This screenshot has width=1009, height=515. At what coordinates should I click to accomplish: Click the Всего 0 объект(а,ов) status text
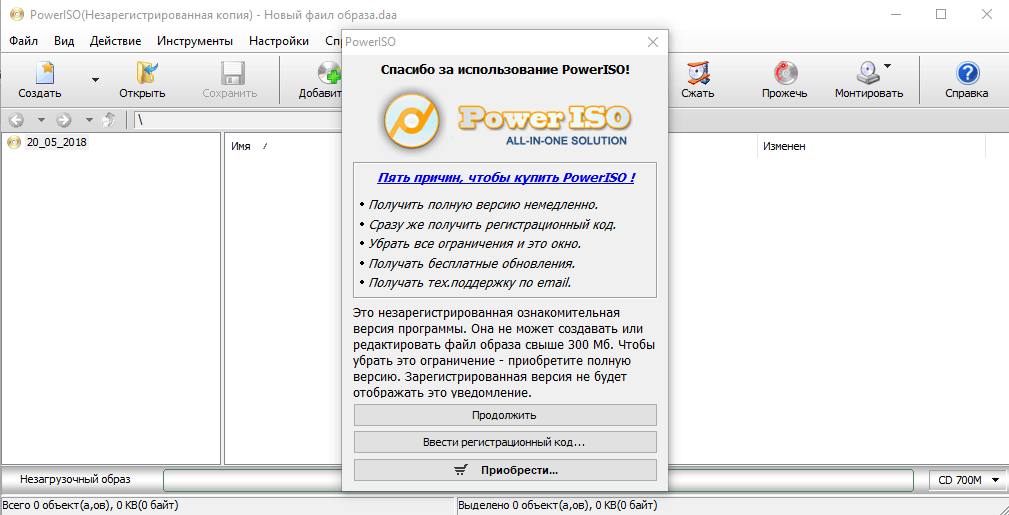(91, 505)
